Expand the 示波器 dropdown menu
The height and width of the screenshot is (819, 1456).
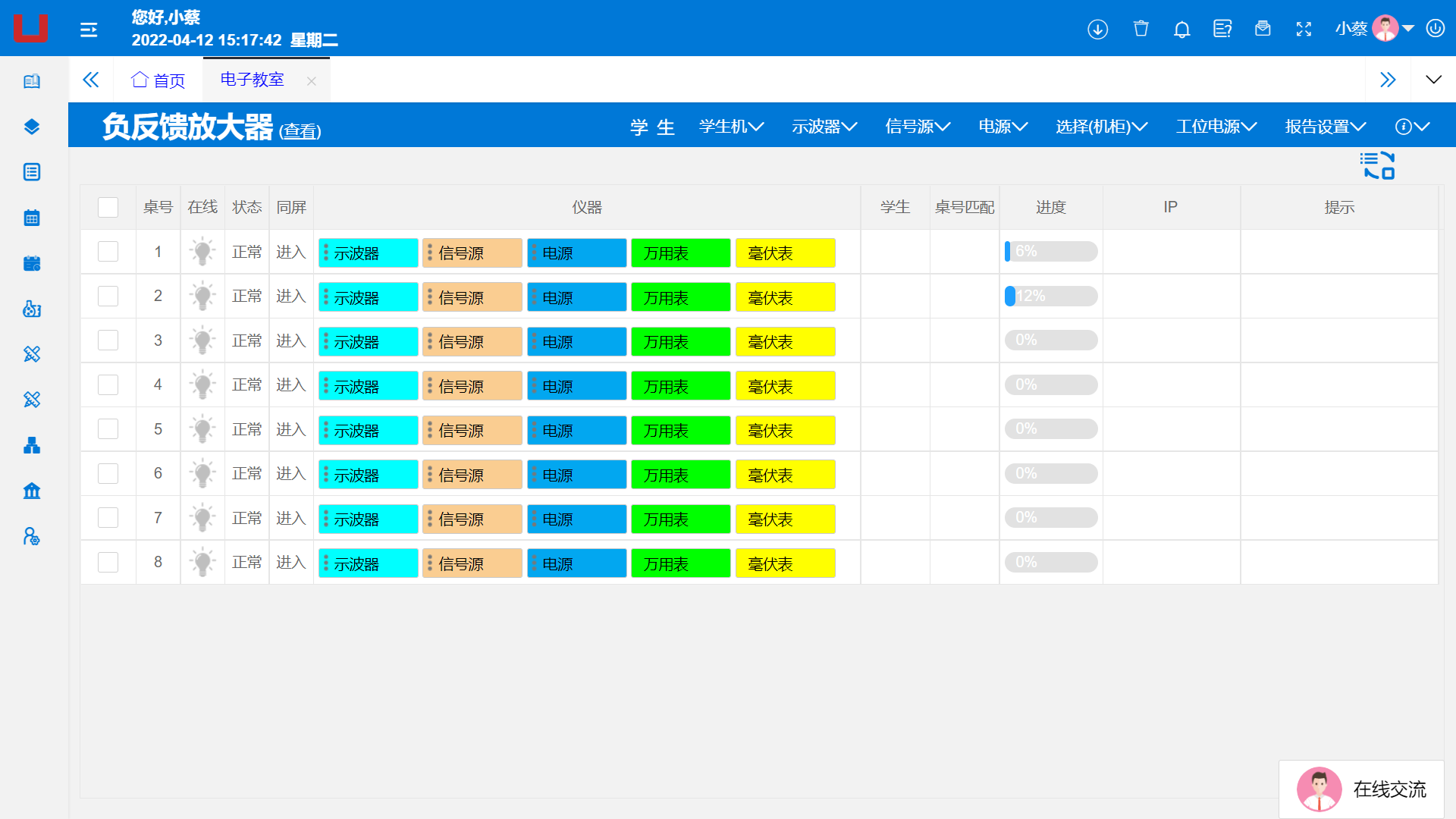(x=824, y=127)
